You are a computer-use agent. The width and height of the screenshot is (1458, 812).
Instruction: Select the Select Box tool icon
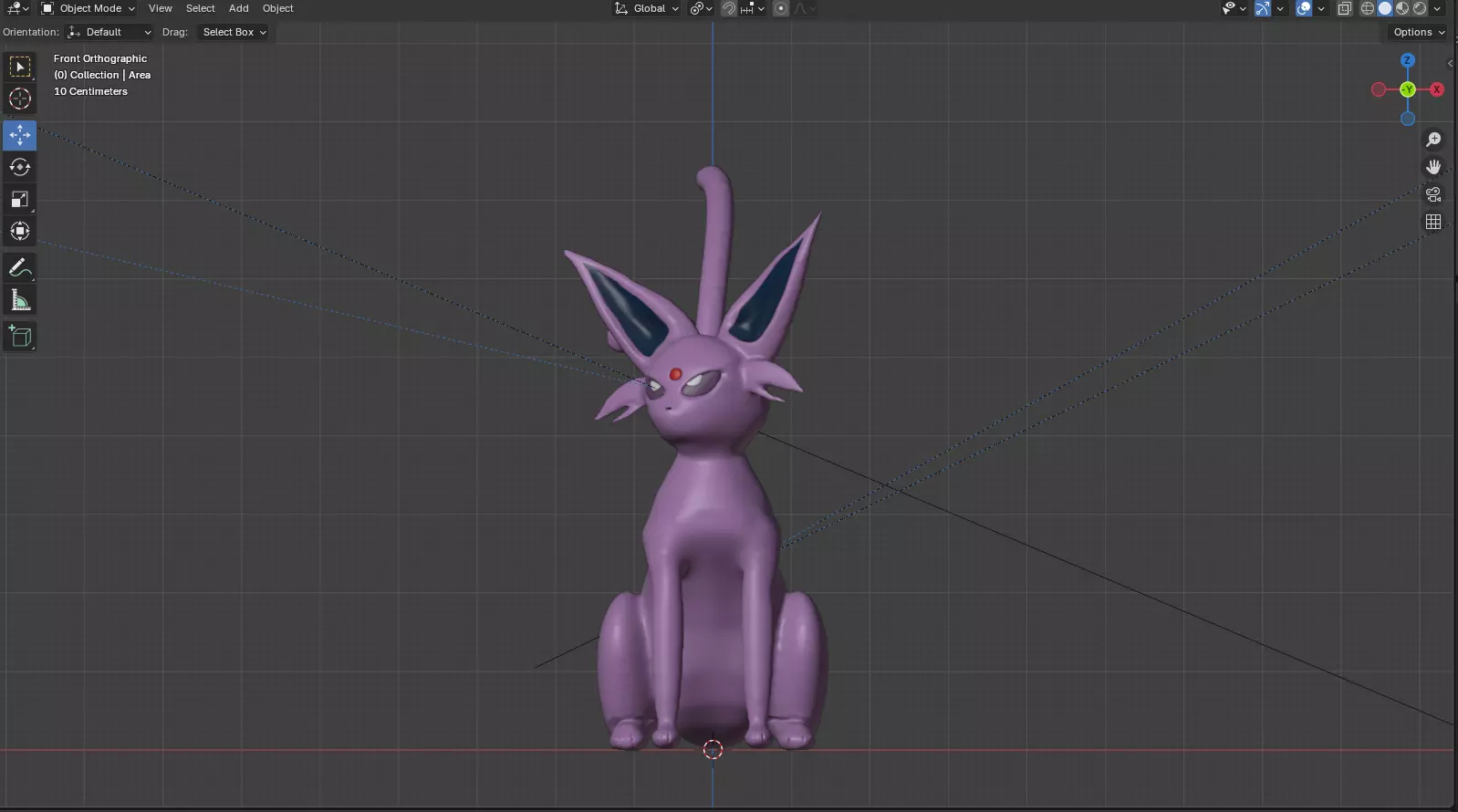tap(20, 67)
